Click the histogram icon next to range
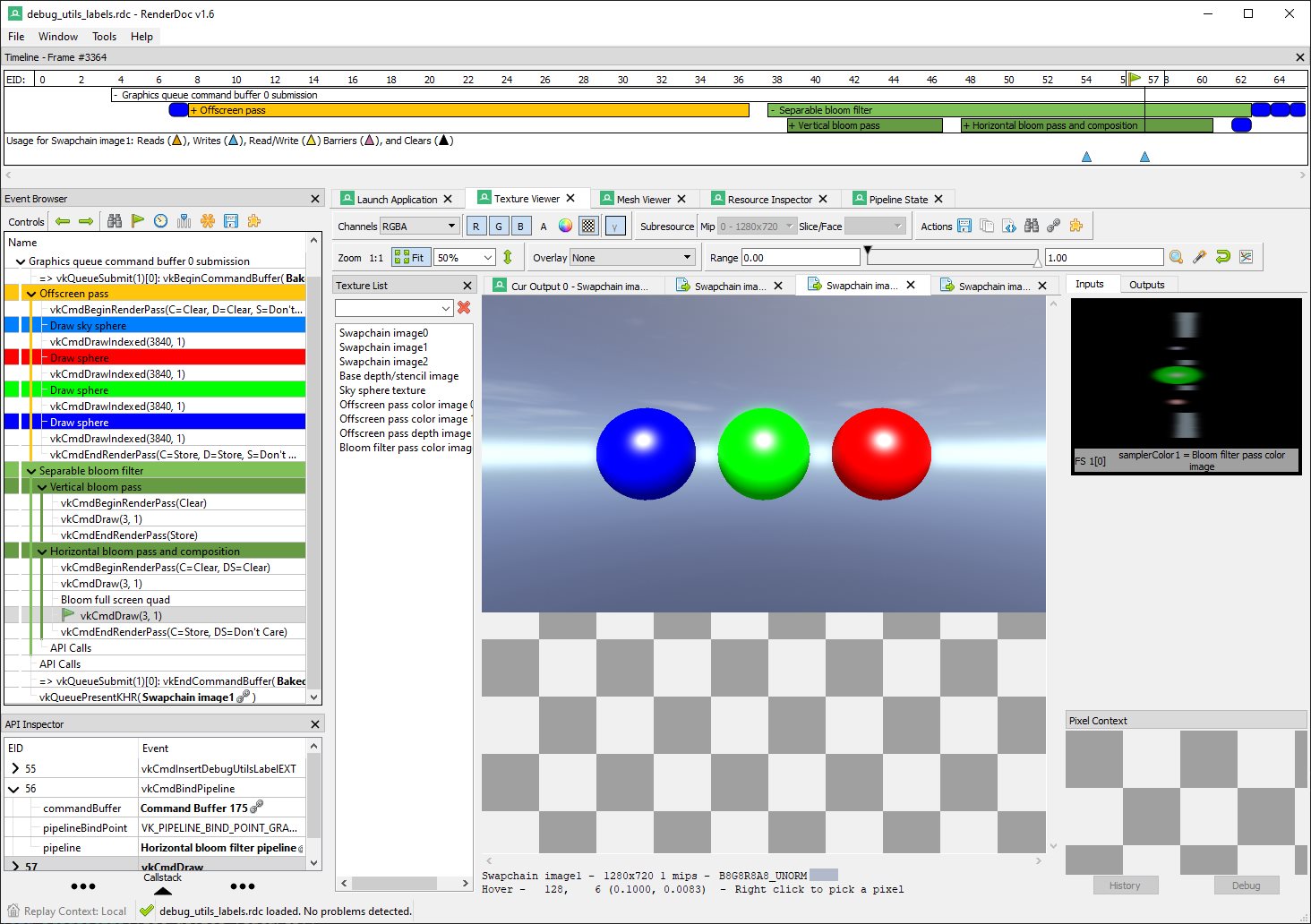1311x924 pixels. 1247,258
